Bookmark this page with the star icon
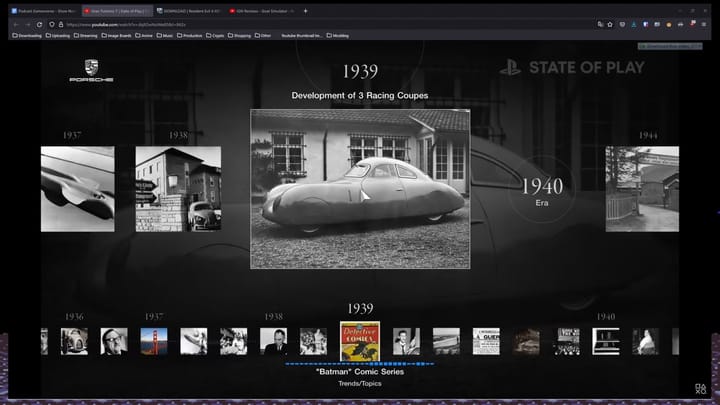This screenshot has height=405, width=720. click(610, 24)
